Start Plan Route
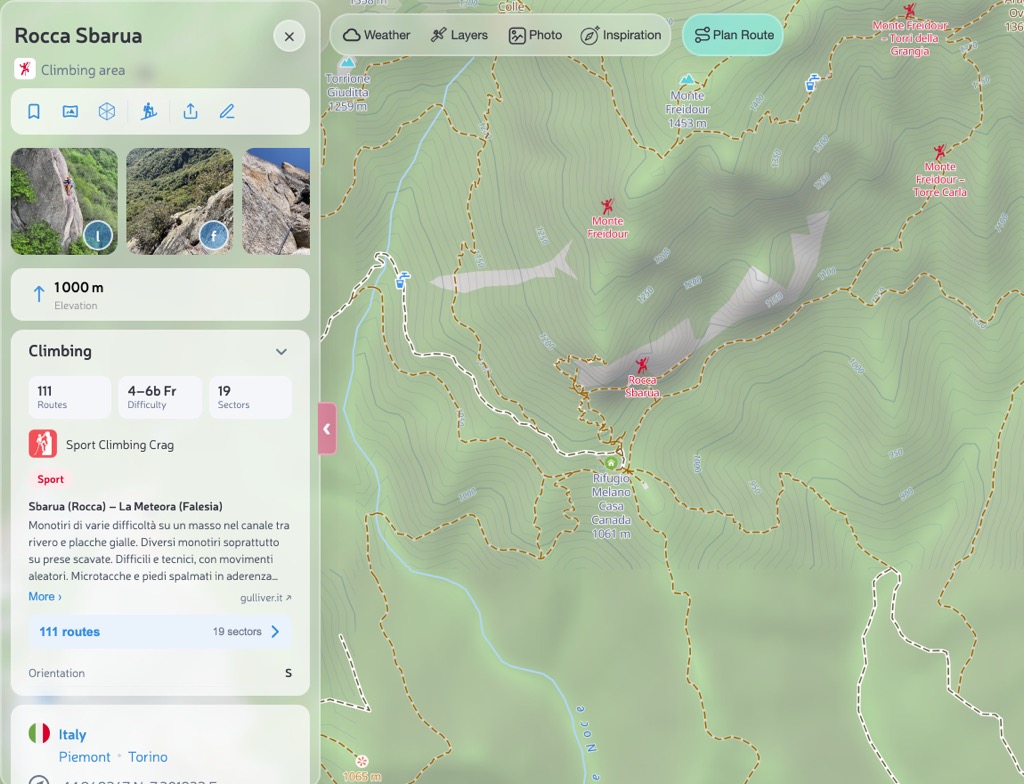Screen dimensions: 1024x784 click(x=733, y=35)
